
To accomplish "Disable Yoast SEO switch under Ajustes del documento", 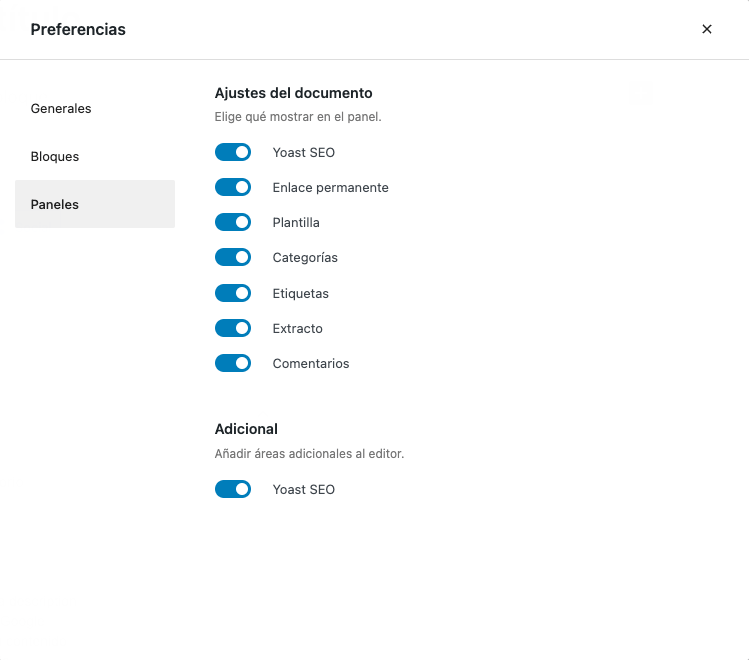I will (233, 152).
